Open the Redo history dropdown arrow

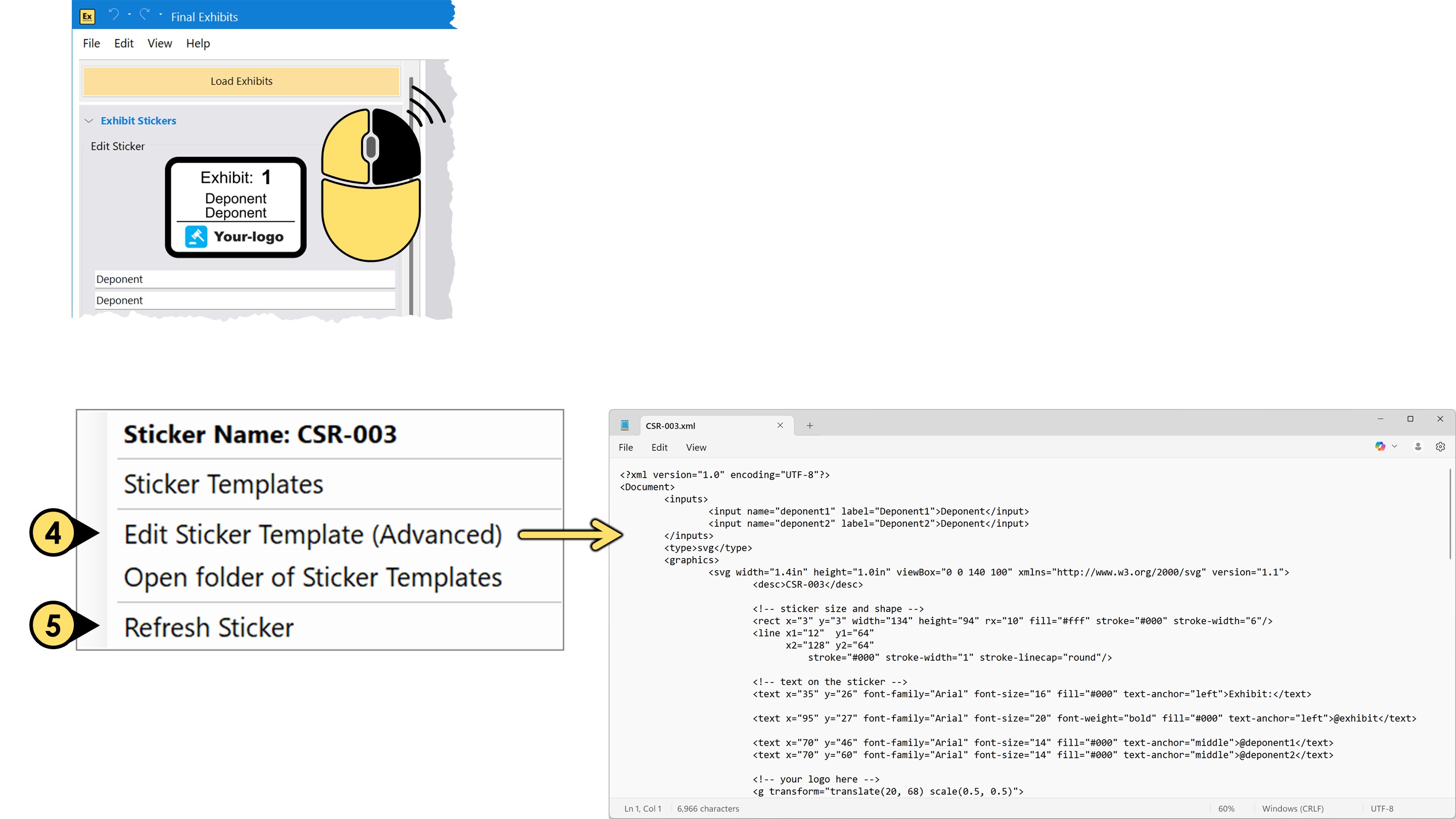tap(161, 15)
